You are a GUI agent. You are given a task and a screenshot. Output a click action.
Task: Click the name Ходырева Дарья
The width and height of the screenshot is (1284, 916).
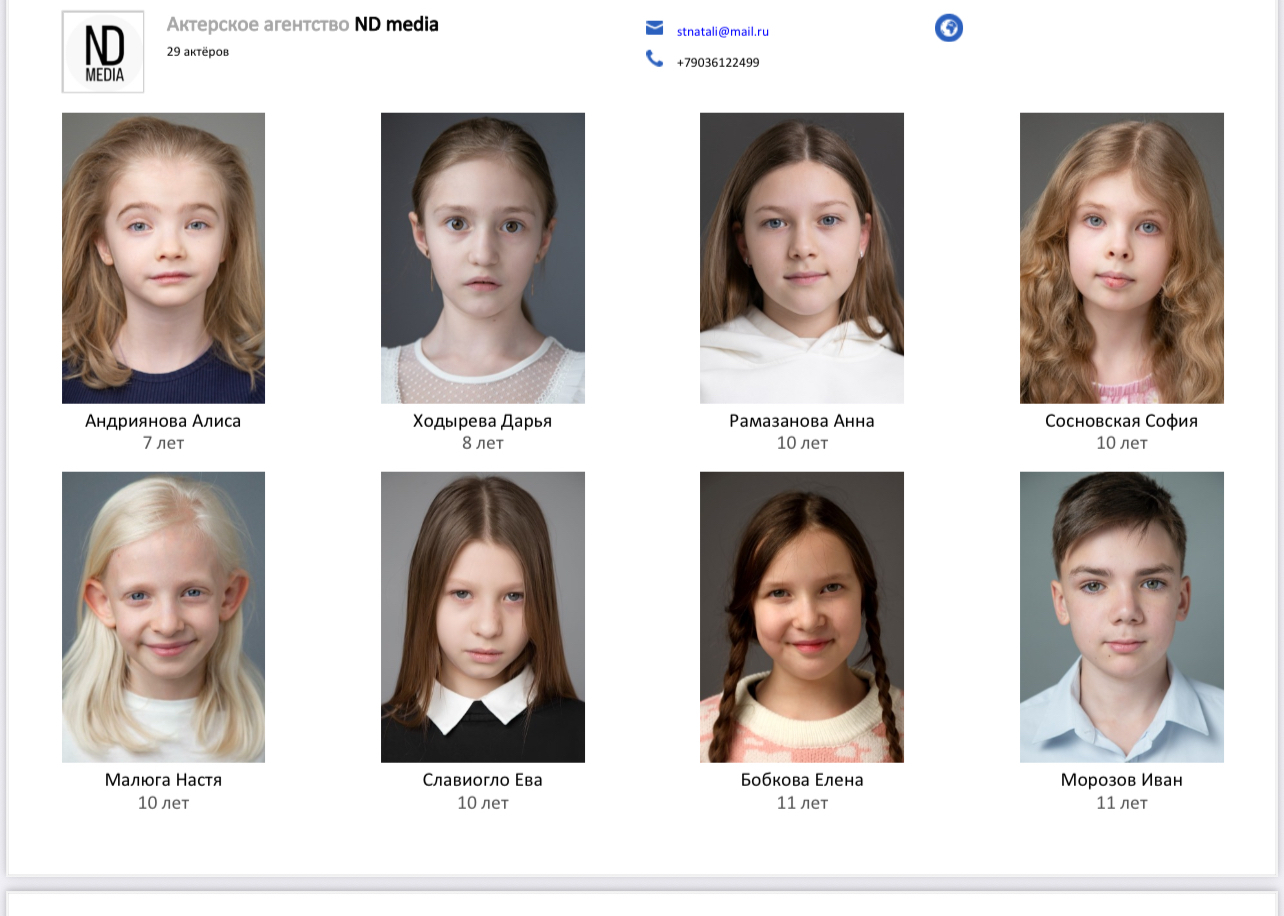pyautogui.click(x=483, y=421)
